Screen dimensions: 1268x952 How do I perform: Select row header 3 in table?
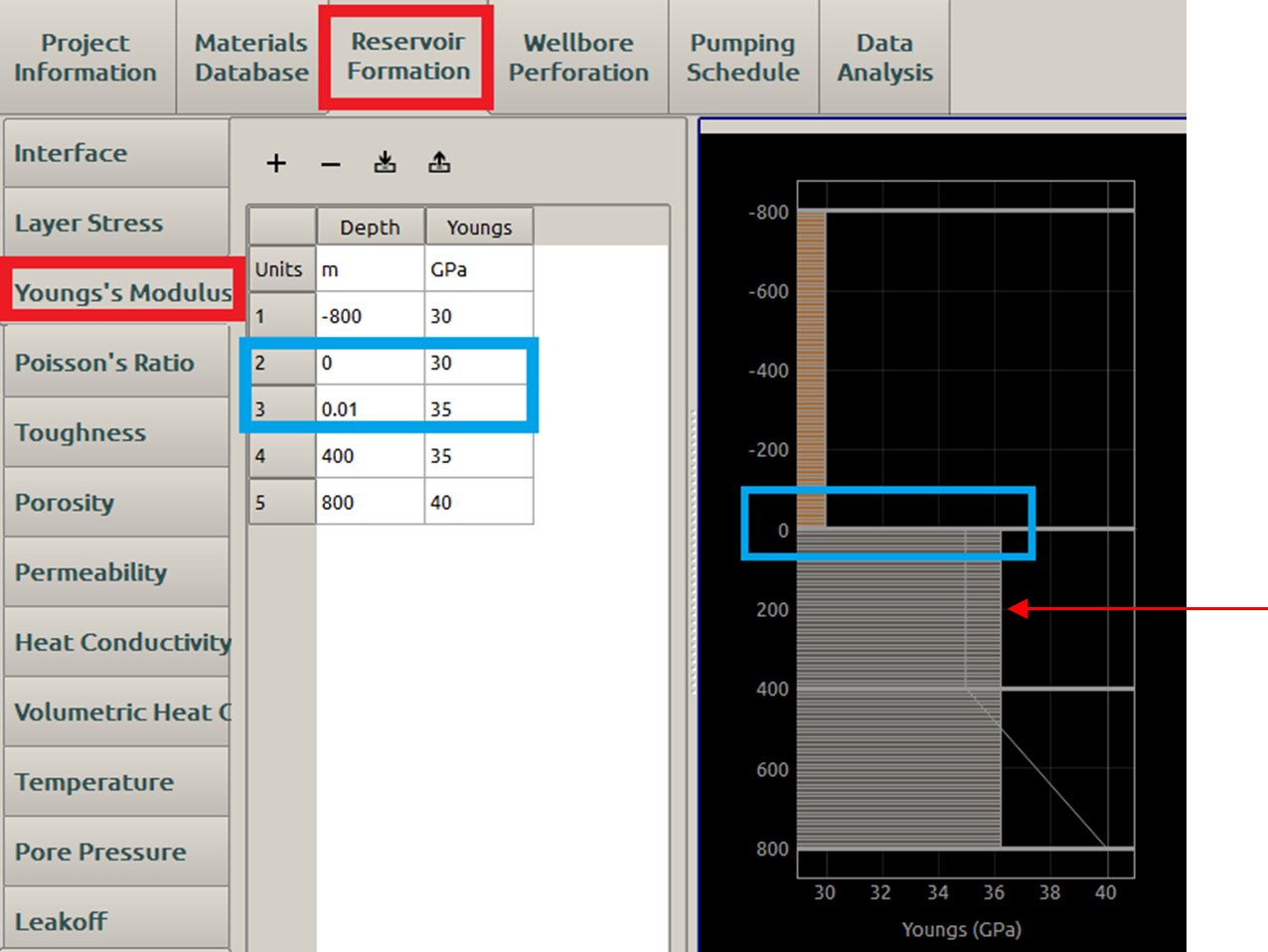(x=282, y=408)
